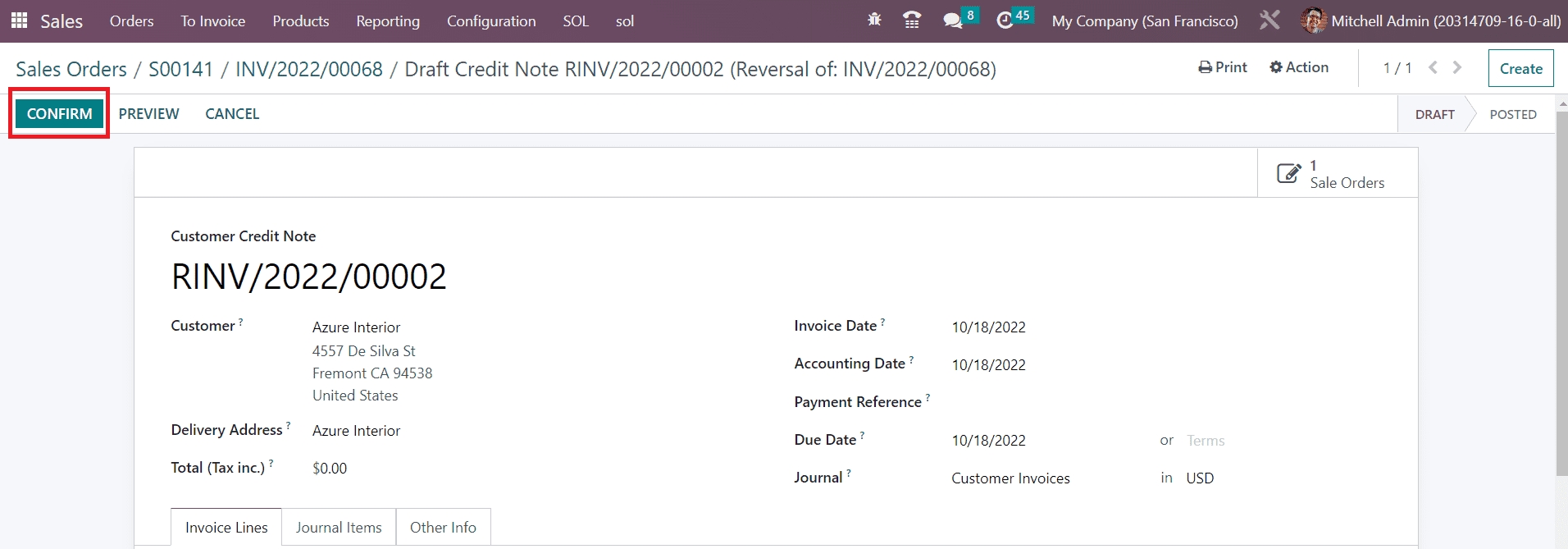Click the wrench tools icon

coord(1269,21)
